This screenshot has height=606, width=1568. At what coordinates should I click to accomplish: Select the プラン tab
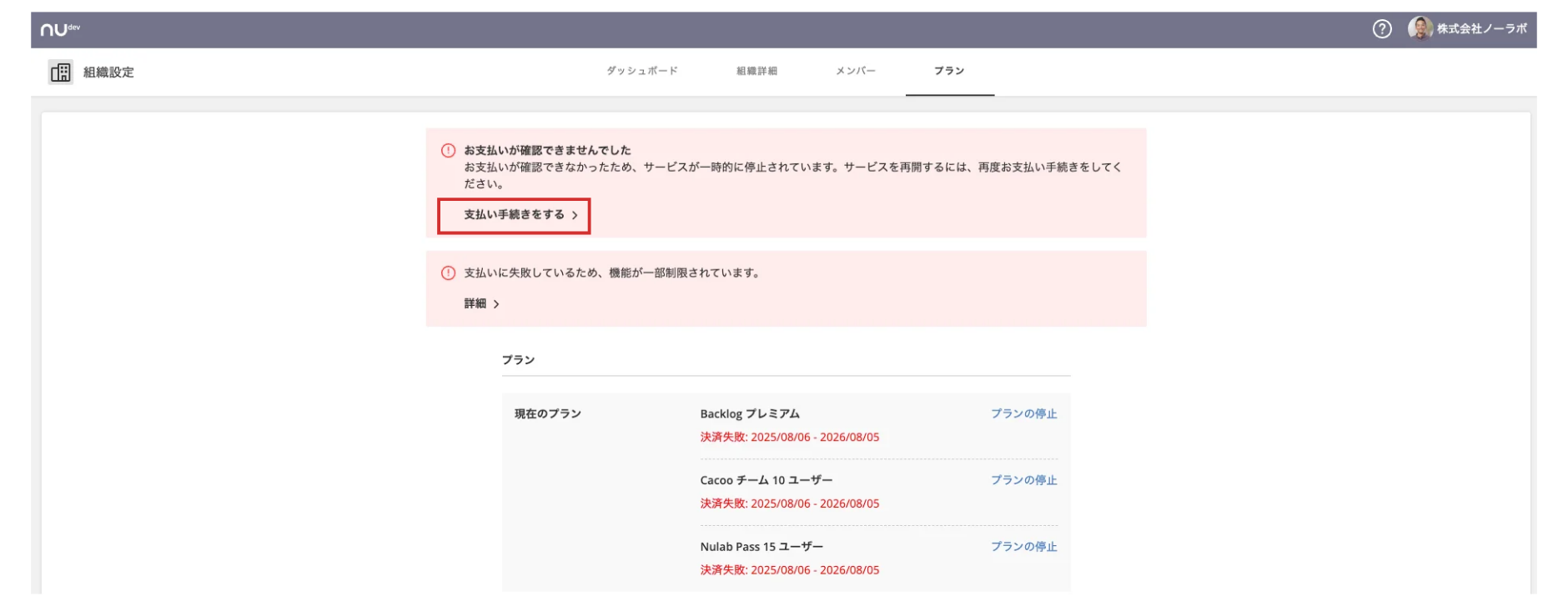pyautogui.click(x=949, y=71)
